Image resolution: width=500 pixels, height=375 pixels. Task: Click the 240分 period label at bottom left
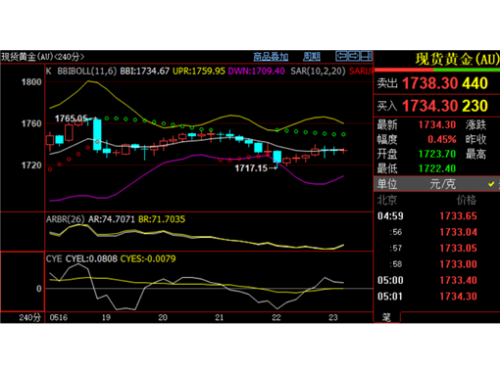pyautogui.click(x=30, y=317)
